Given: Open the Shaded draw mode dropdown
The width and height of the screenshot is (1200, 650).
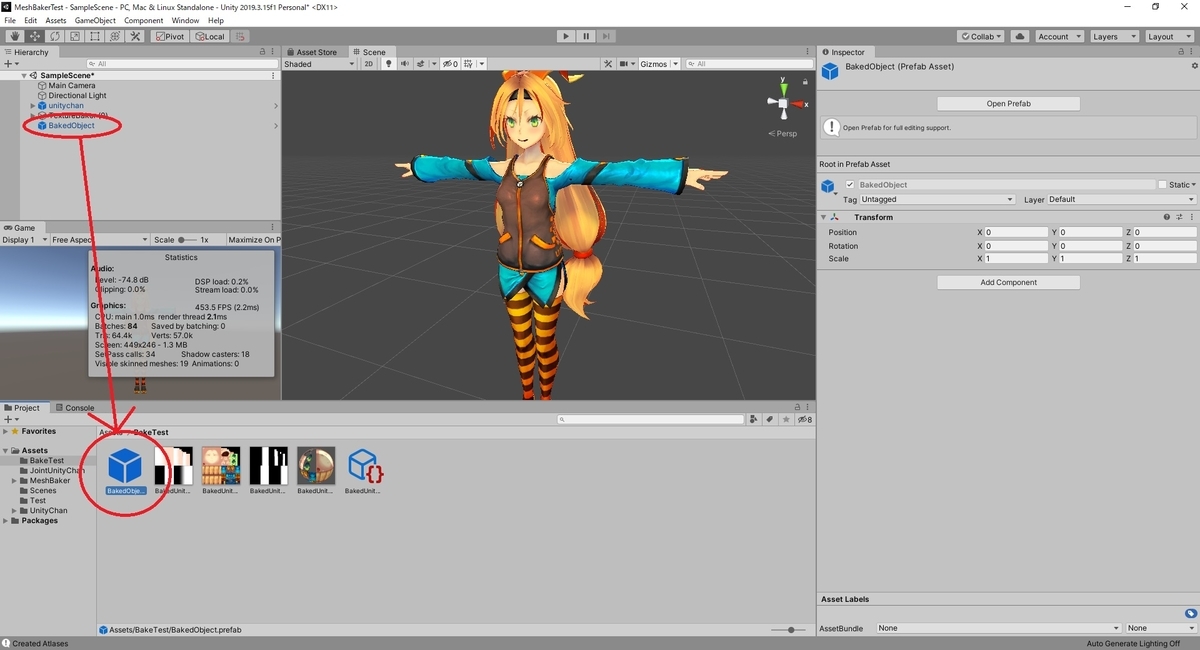Looking at the screenshot, I should pos(319,64).
